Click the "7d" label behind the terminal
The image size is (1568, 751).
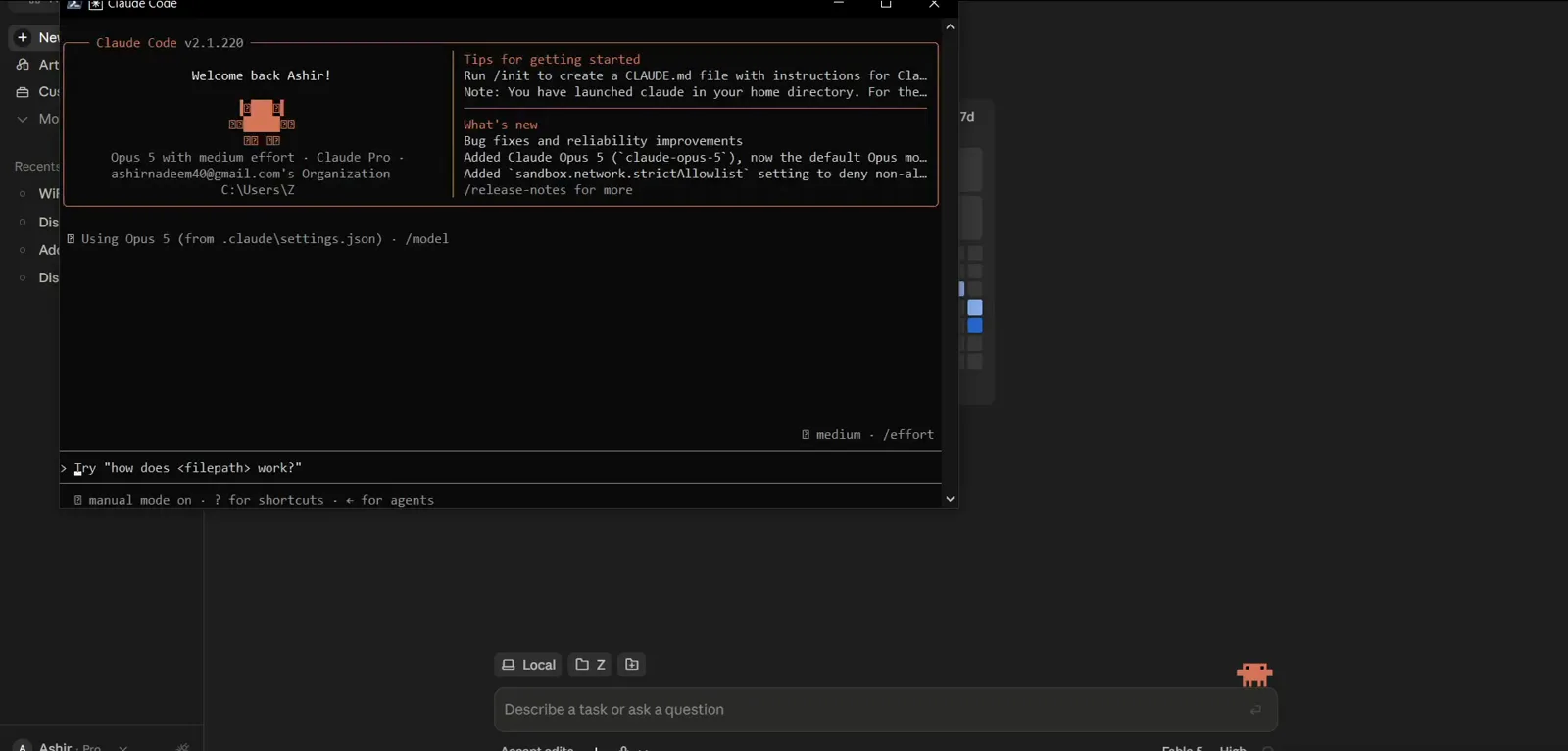pyautogui.click(x=967, y=117)
